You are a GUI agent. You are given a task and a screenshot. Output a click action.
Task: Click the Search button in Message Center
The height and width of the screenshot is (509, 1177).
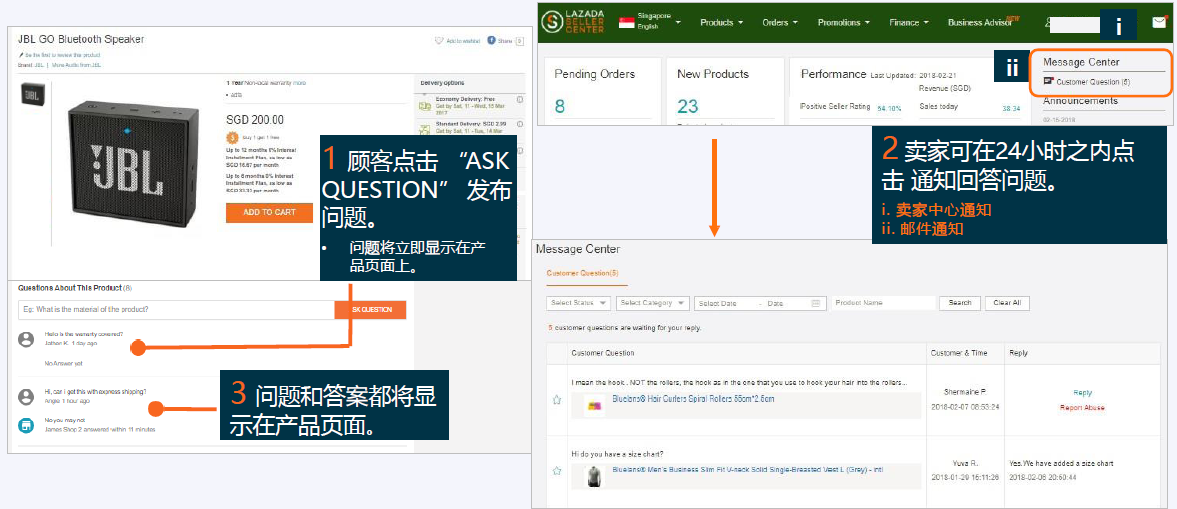click(960, 303)
